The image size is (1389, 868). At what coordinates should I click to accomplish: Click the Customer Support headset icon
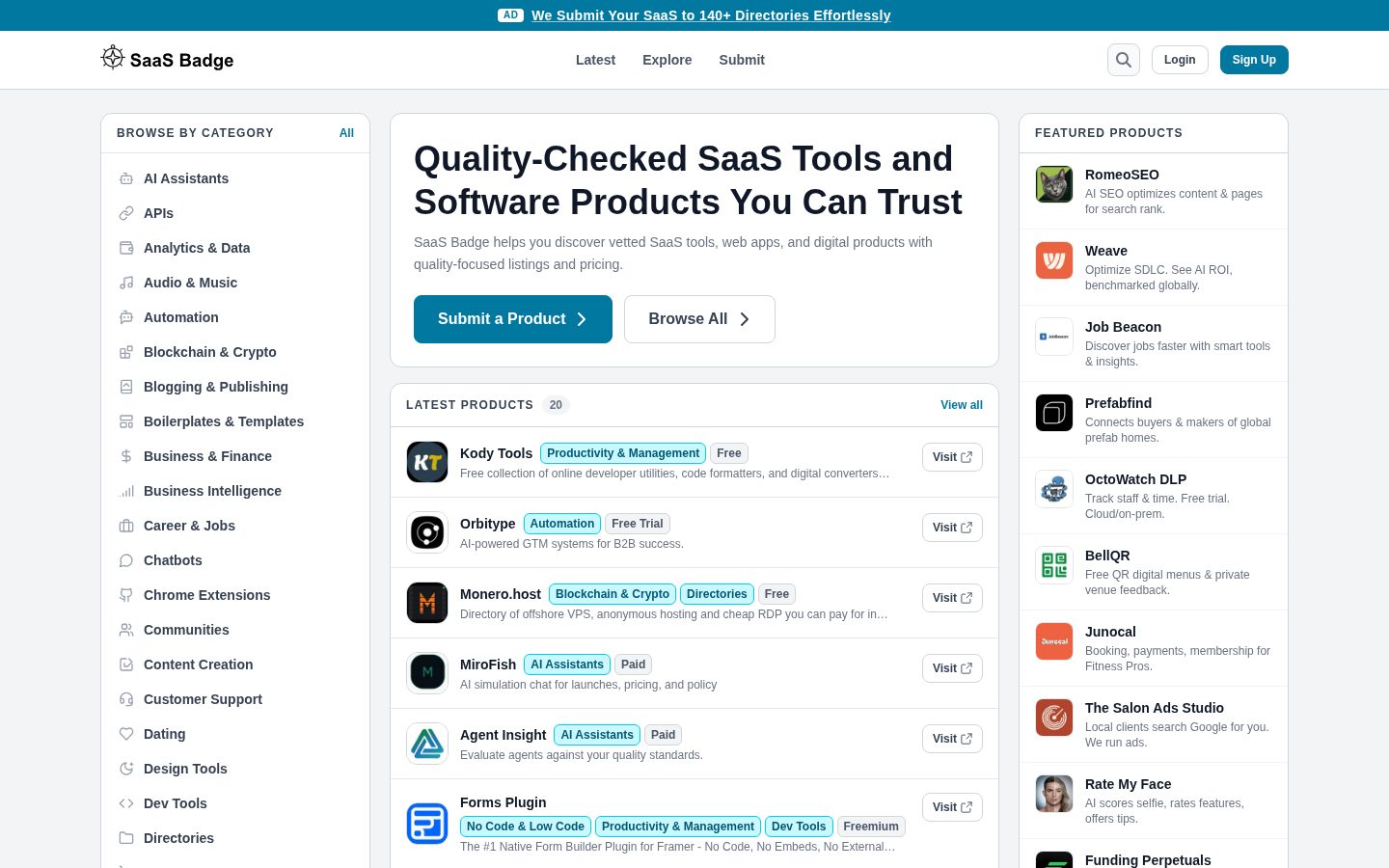coord(126,699)
